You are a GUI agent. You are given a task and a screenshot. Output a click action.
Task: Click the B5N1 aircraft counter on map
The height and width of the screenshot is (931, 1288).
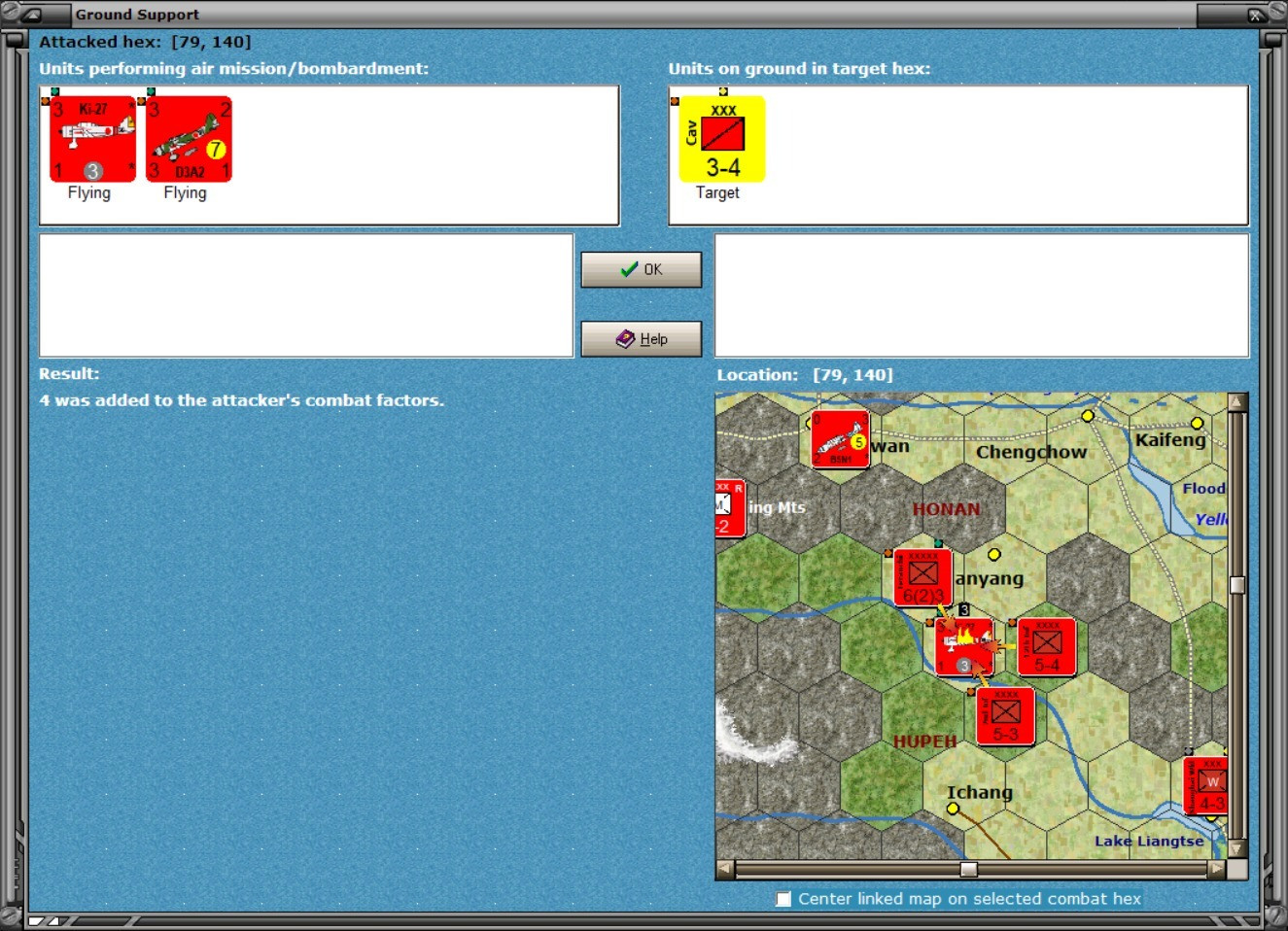pyautogui.click(x=841, y=439)
